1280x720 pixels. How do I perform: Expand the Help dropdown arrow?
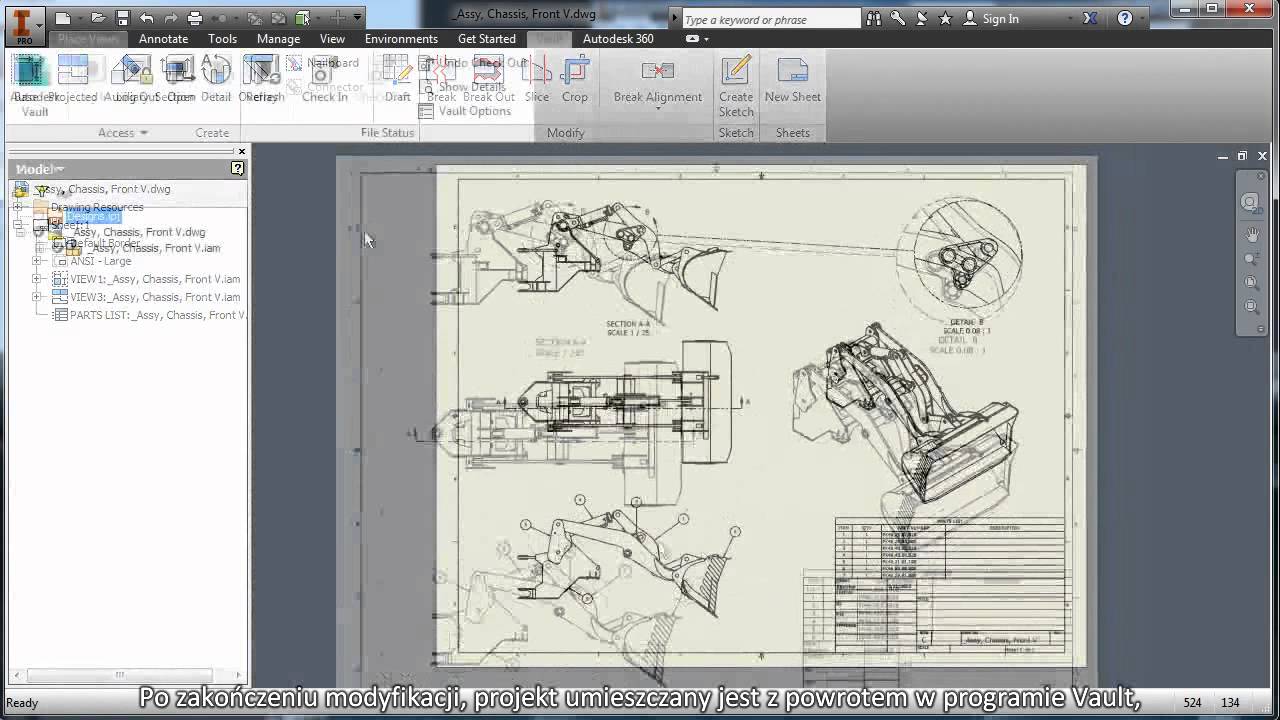(x=1144, y=19)
